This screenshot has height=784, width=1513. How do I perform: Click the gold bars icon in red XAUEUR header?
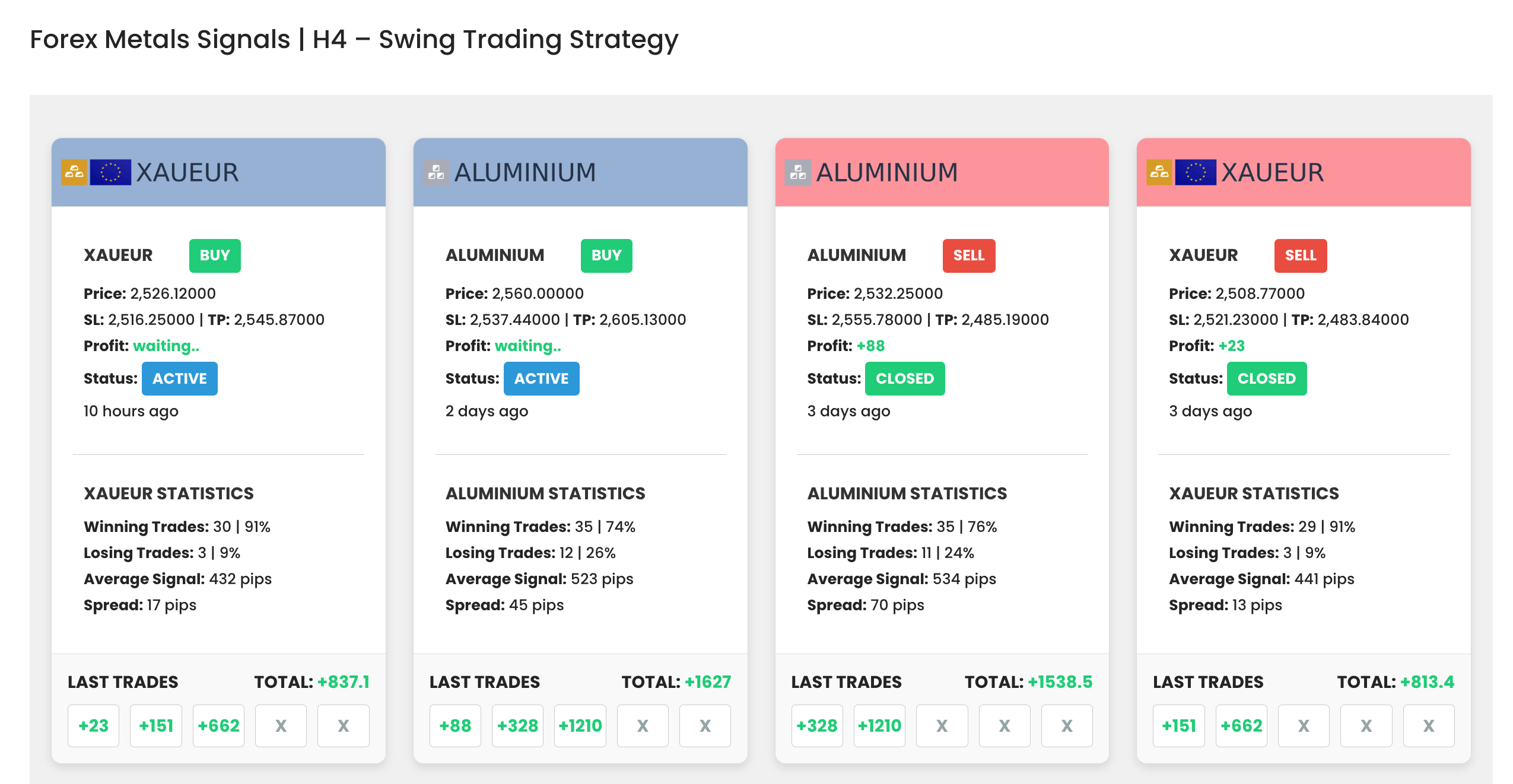(x=1159, y=173)
